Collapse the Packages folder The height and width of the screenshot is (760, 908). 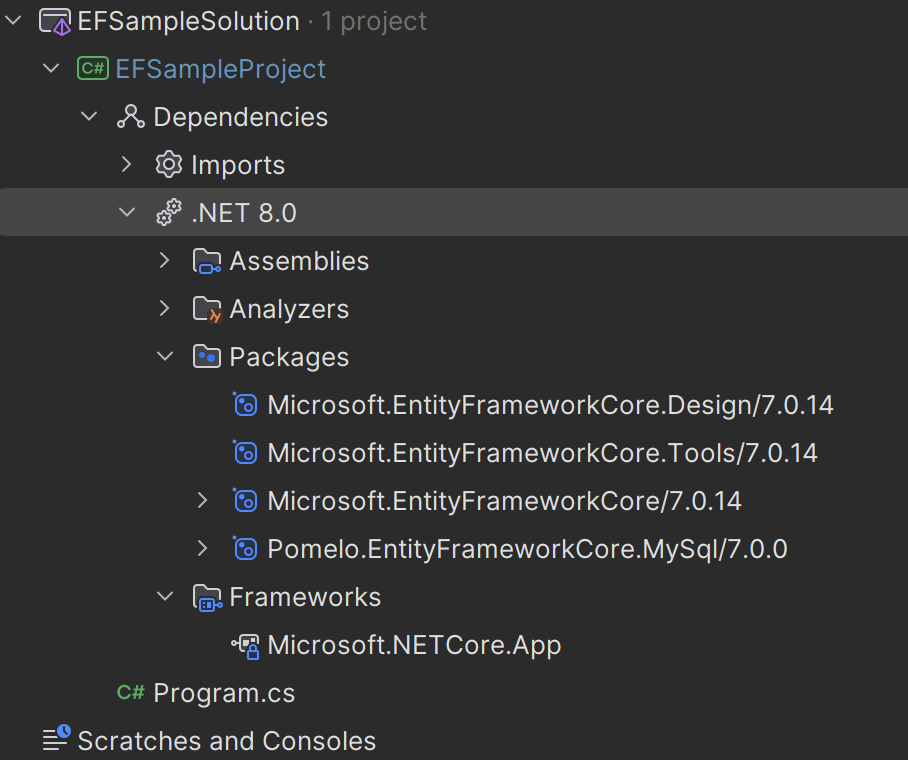165,356
